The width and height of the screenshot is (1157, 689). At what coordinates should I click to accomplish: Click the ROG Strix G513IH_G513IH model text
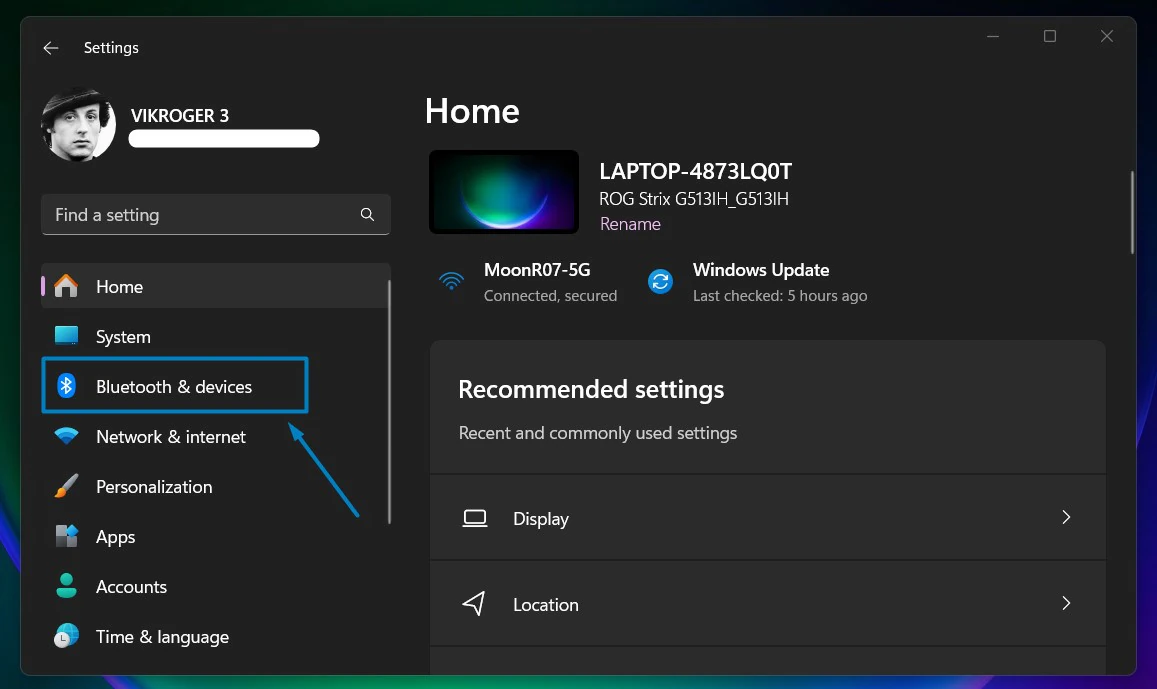coord(694,199)
